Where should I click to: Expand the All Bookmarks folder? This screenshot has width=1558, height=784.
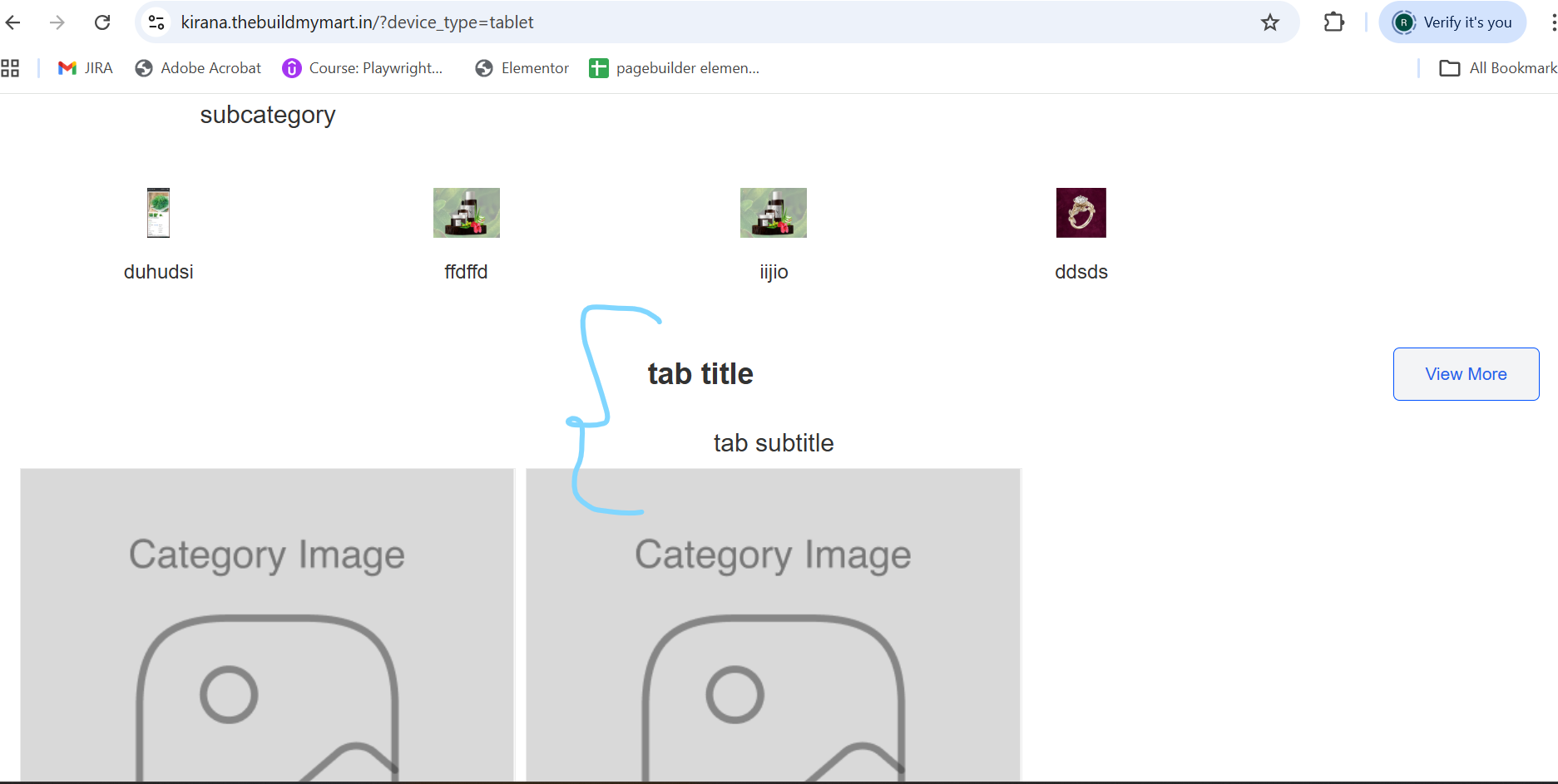pyautogui.click(x=1498, y=68)
